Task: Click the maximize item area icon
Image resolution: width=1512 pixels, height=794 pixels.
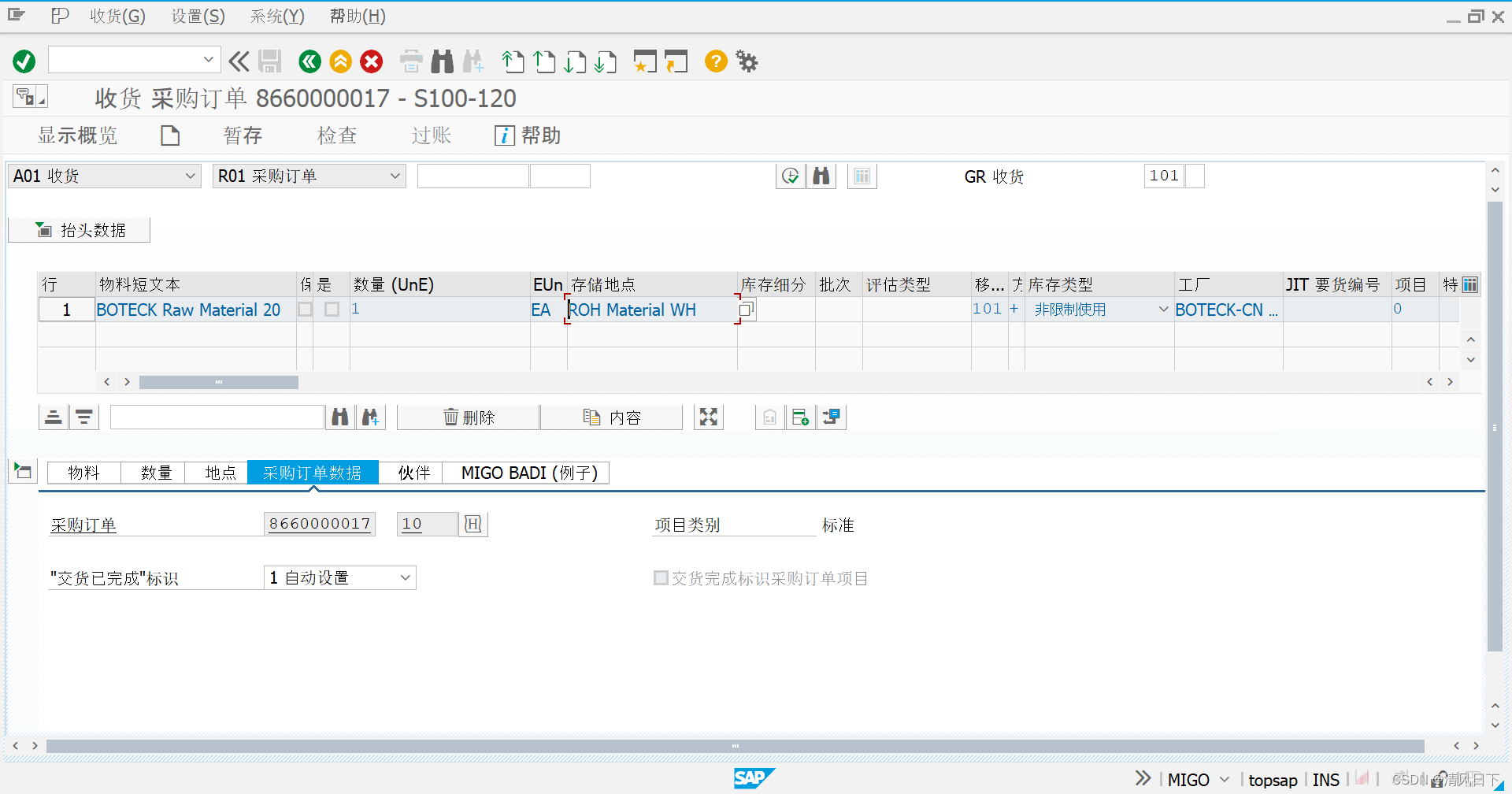Action: pyautogui.click(x=709, y=417)
